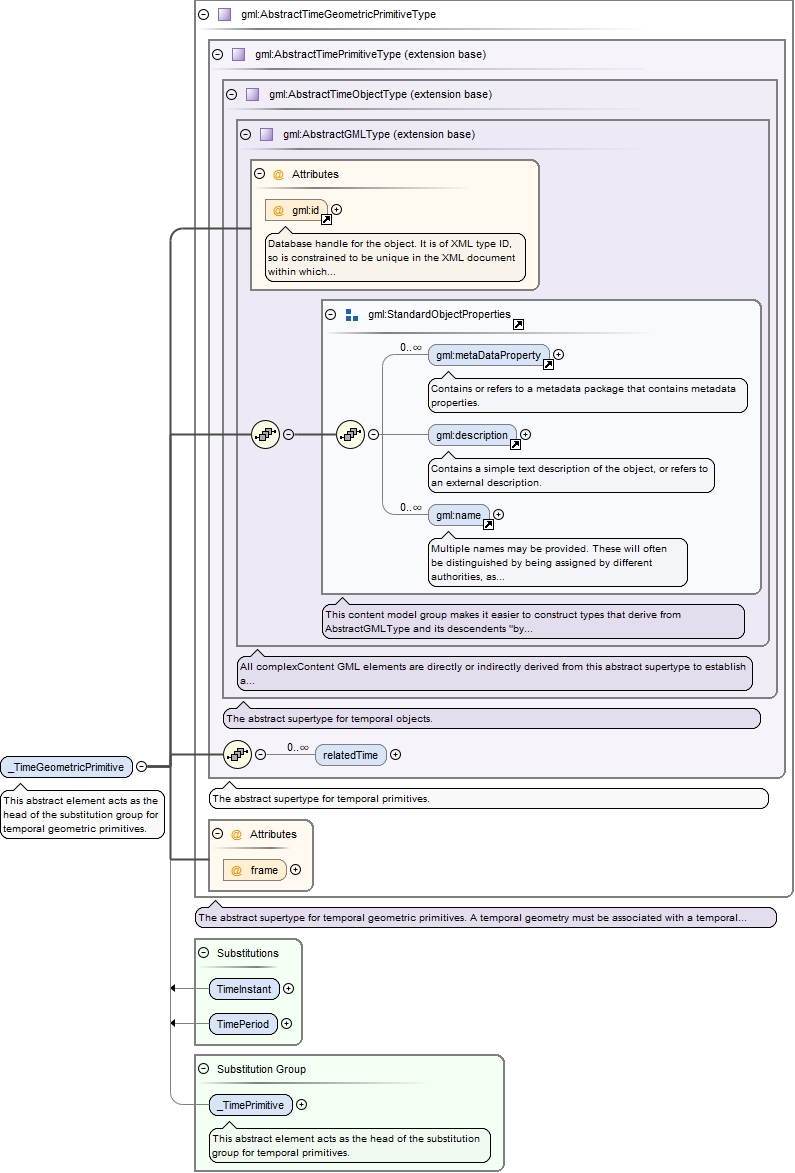795x1173 pixels.
Task: Expand _TimePrimitive plus button
Action: [301, 1104]
